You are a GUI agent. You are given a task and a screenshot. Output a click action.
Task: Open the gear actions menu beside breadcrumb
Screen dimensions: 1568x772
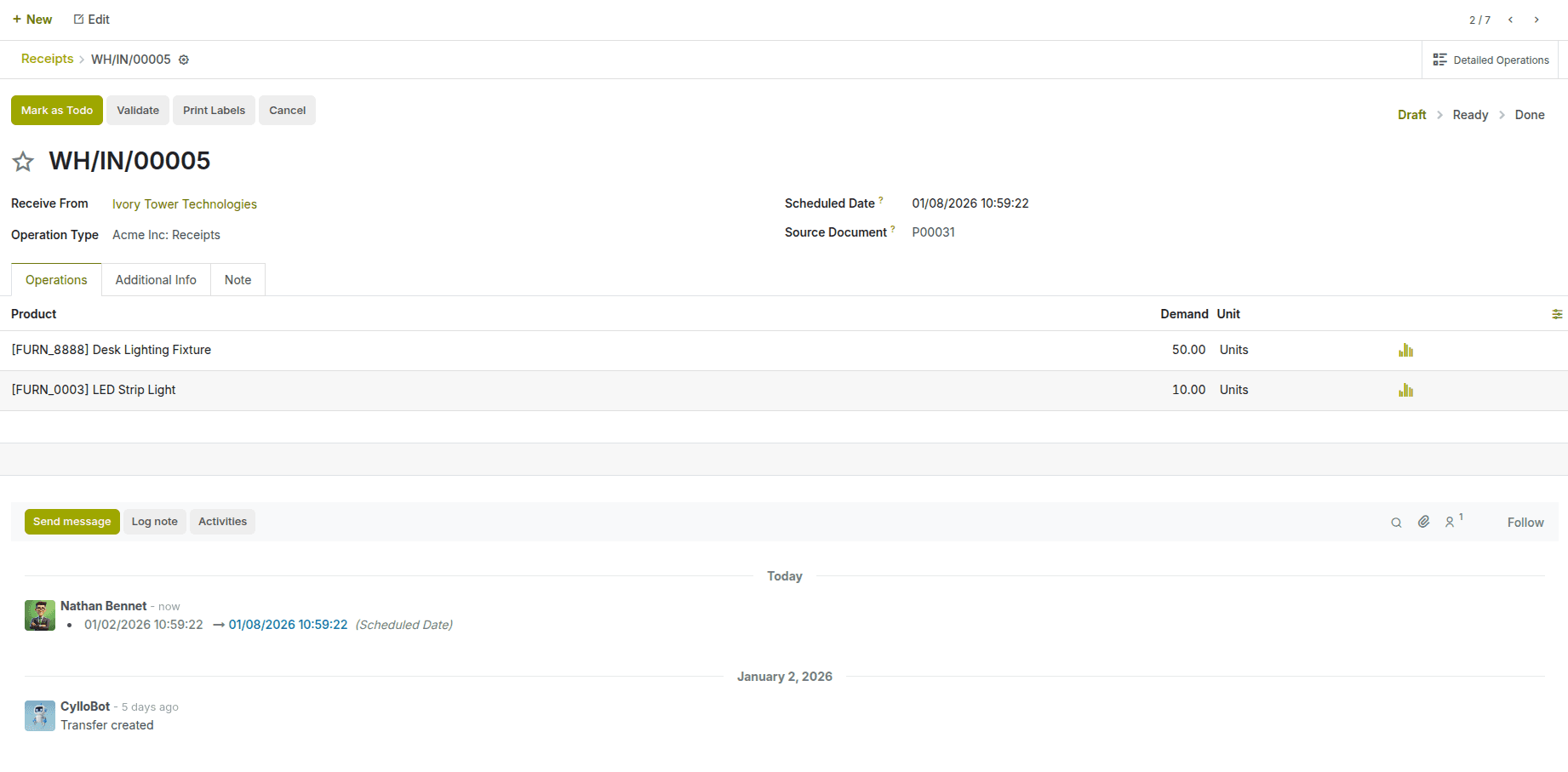tap(184, 60)
